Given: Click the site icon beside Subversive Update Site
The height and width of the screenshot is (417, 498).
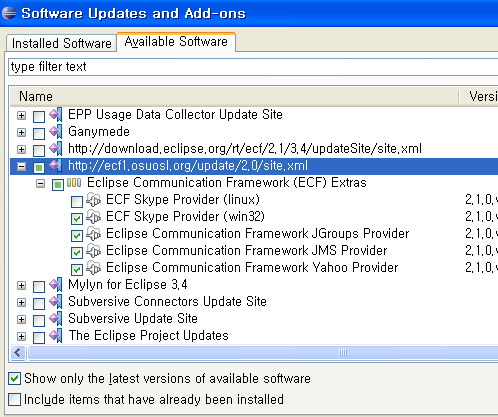Looking at the screenshot, I should click(56, 319).
